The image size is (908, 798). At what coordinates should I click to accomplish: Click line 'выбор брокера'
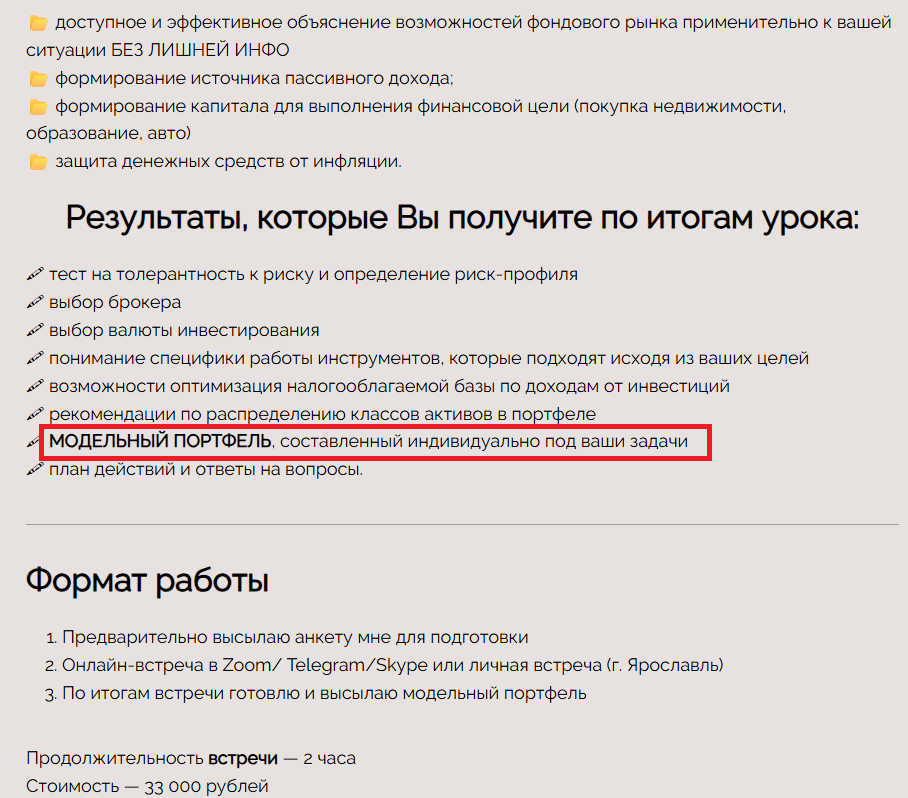pos(115,302)
